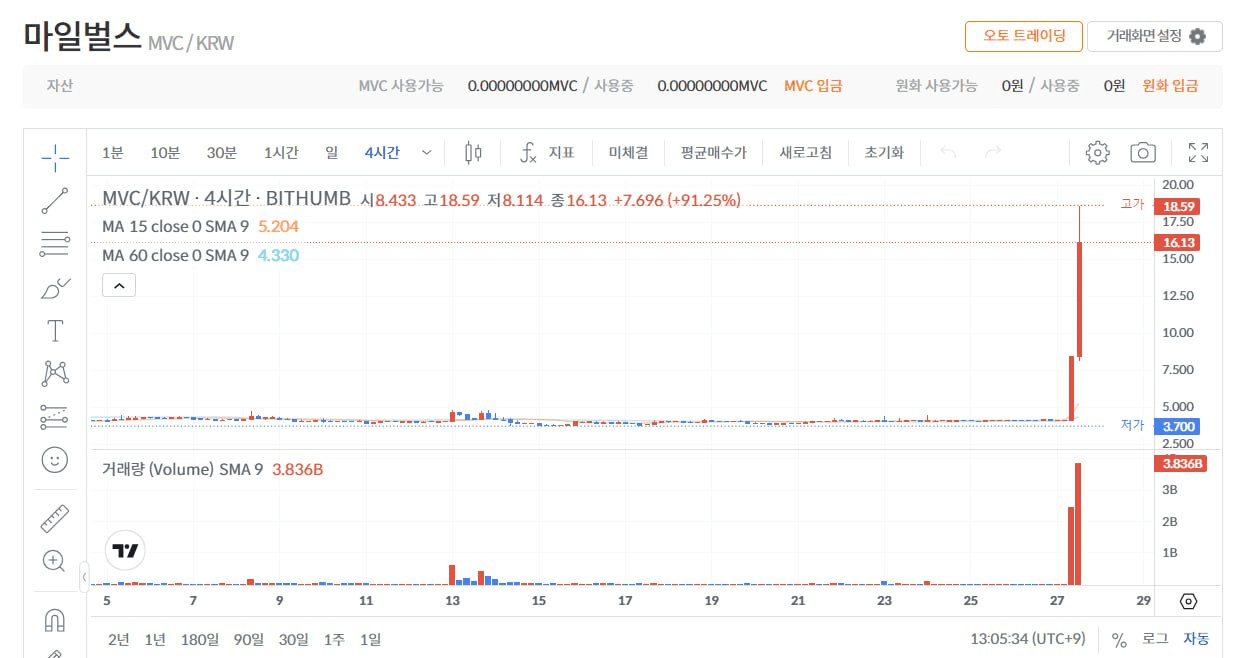1241x658 pixels.
Task: Collapse the indicator legend with chevron
Action: 119,286
